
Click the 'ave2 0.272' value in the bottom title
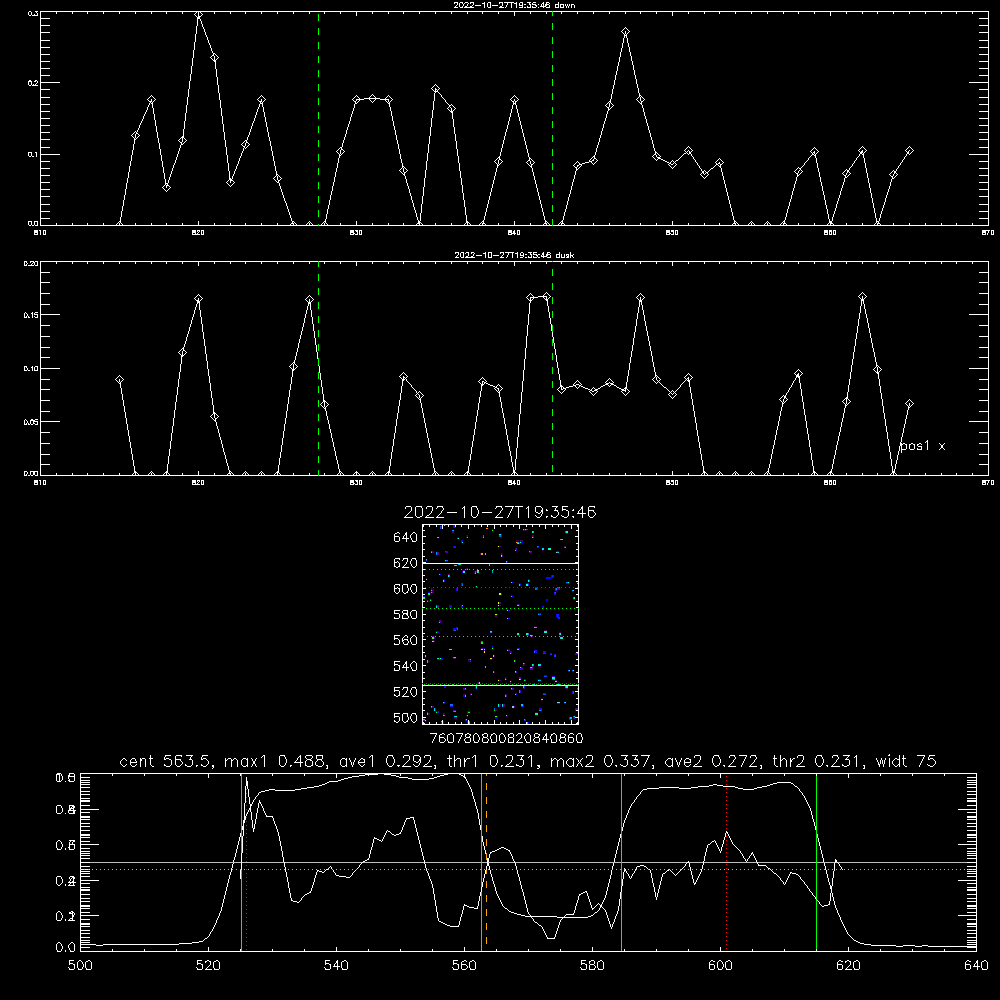point(711,761)
